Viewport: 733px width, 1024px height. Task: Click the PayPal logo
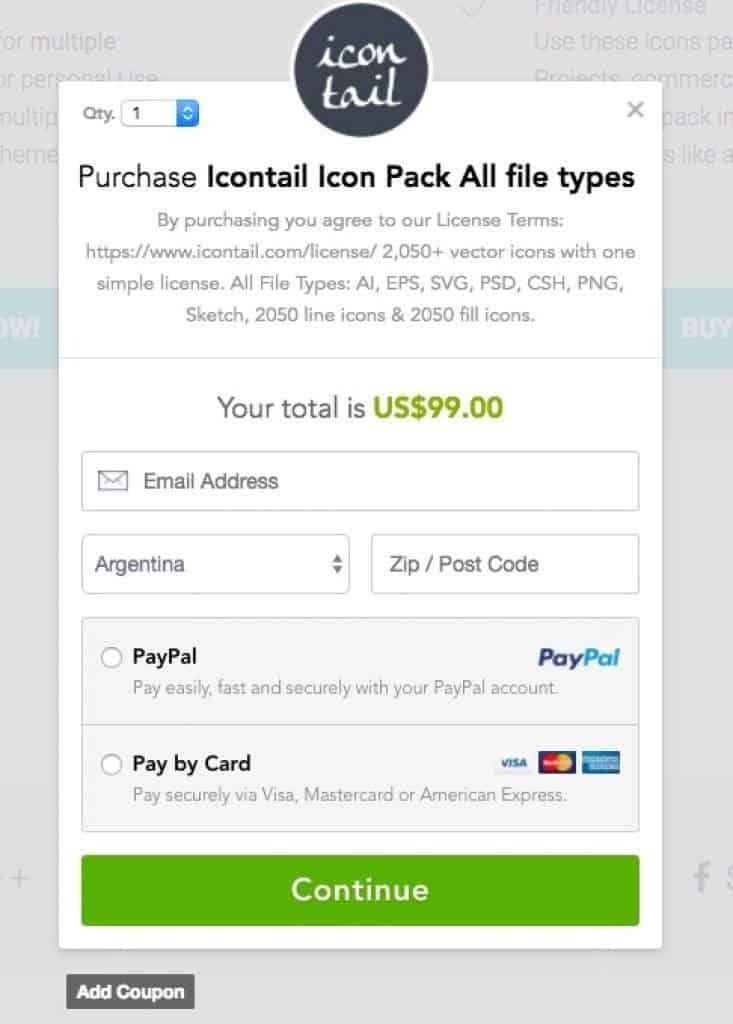coord(579,657)
